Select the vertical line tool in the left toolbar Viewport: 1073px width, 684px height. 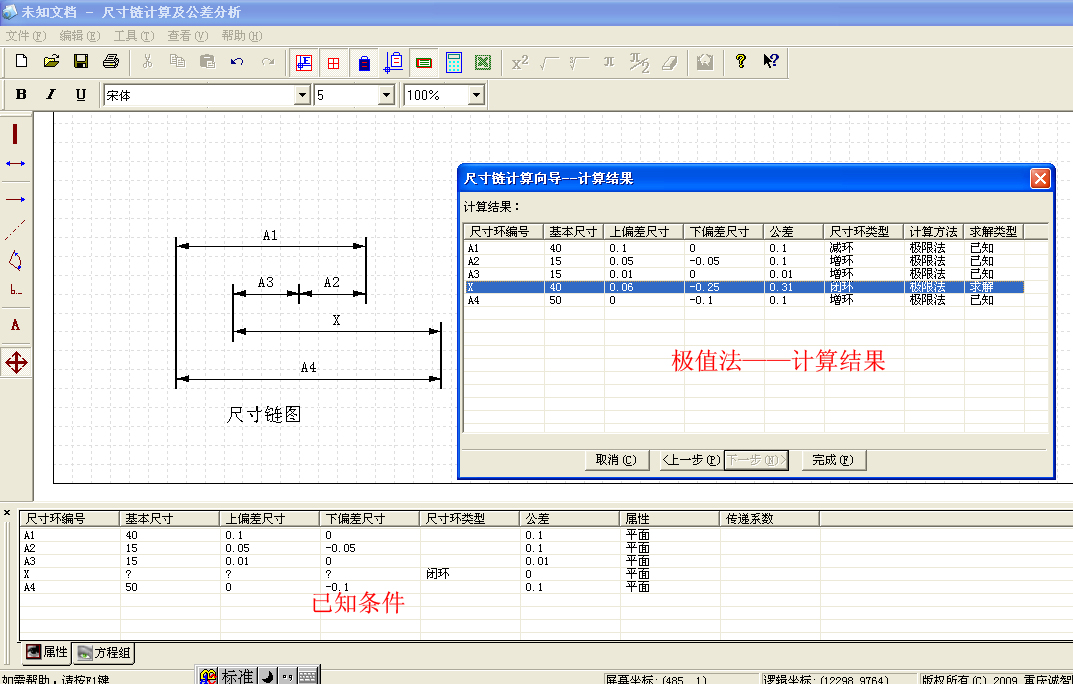point(15,133)
